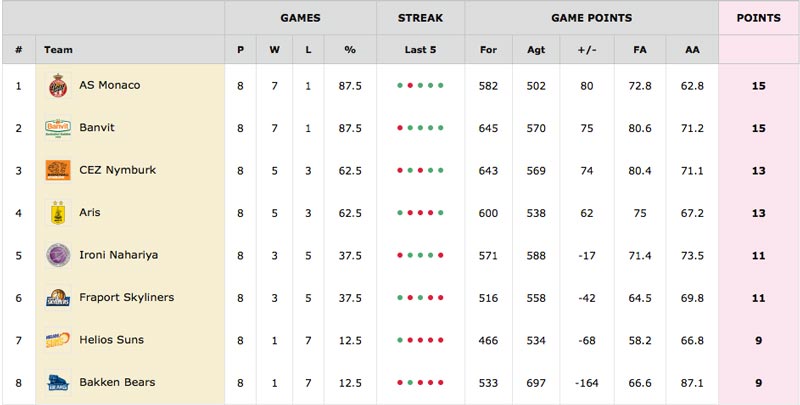This screenshot has height=405, width=800.
Task: Click the Helios Suns logo
Action: 58,340
